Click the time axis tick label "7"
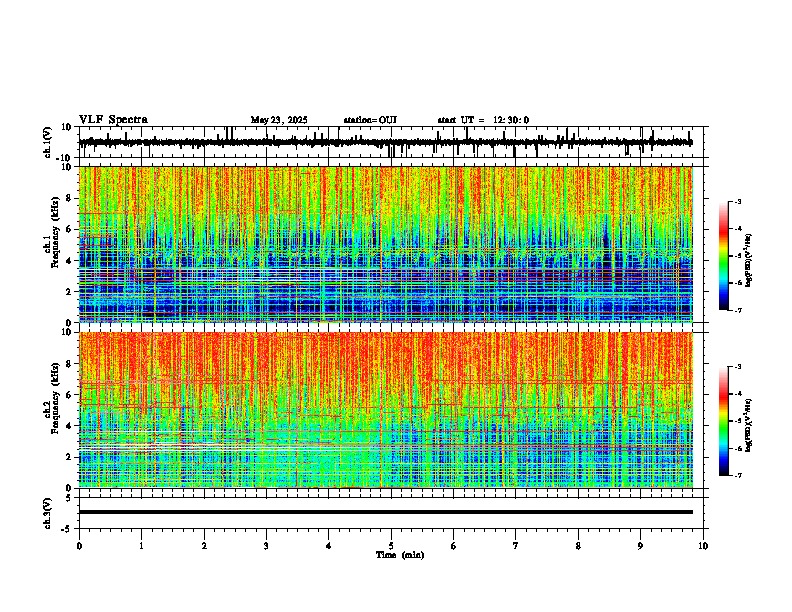The image size is (792, 612). tap(516, 546)
